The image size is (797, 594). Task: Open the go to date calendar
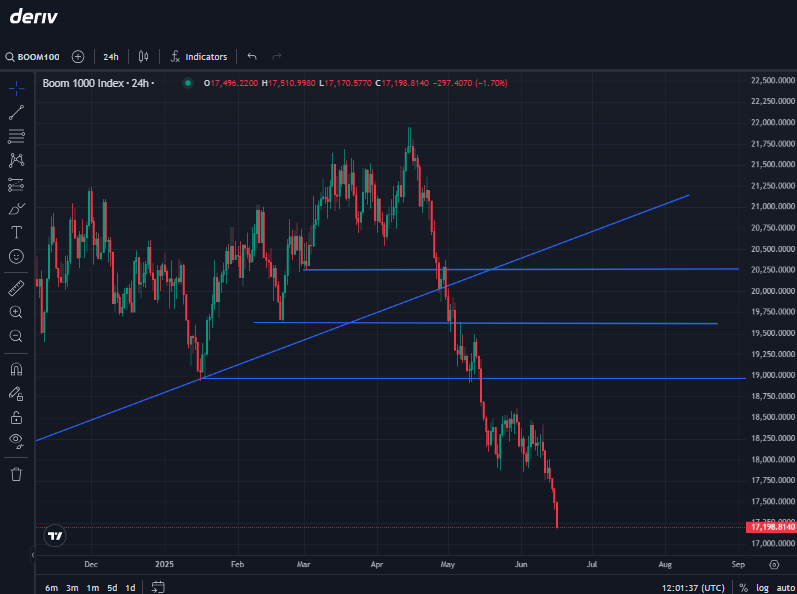[x=158, y=587]
